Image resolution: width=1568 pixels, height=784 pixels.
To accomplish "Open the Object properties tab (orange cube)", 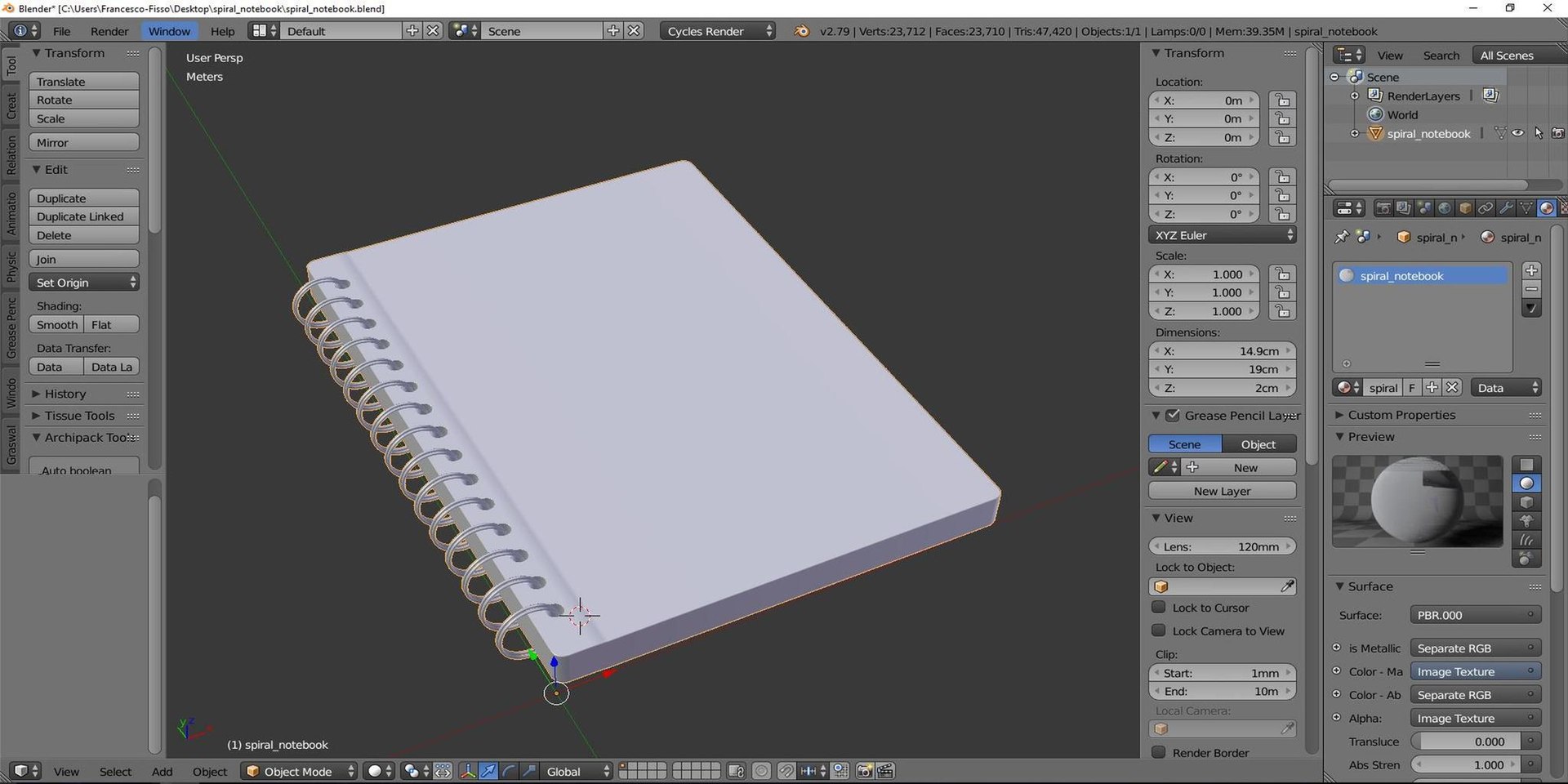I will click(x=1465, y=208).
